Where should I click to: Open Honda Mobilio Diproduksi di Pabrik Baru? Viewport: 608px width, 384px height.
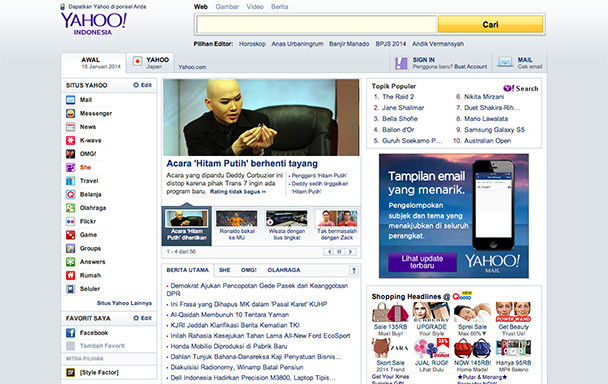pyautogui.click(x=229, y=346)
